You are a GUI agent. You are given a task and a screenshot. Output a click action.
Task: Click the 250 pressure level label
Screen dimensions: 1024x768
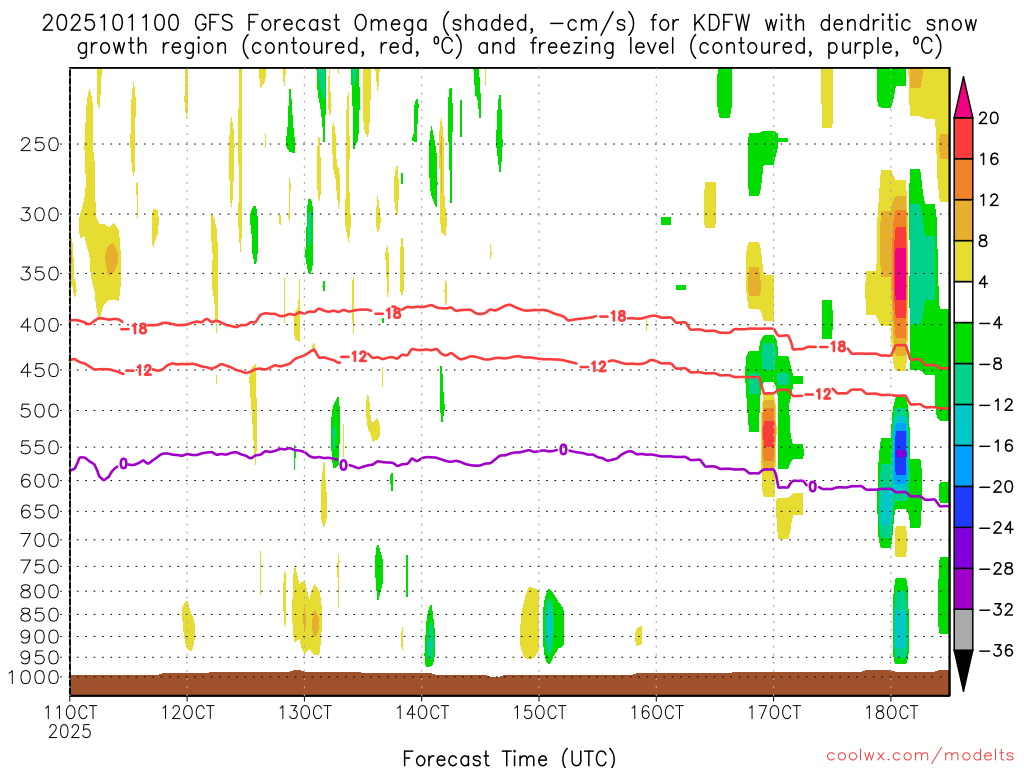click(x=40, y=144)
